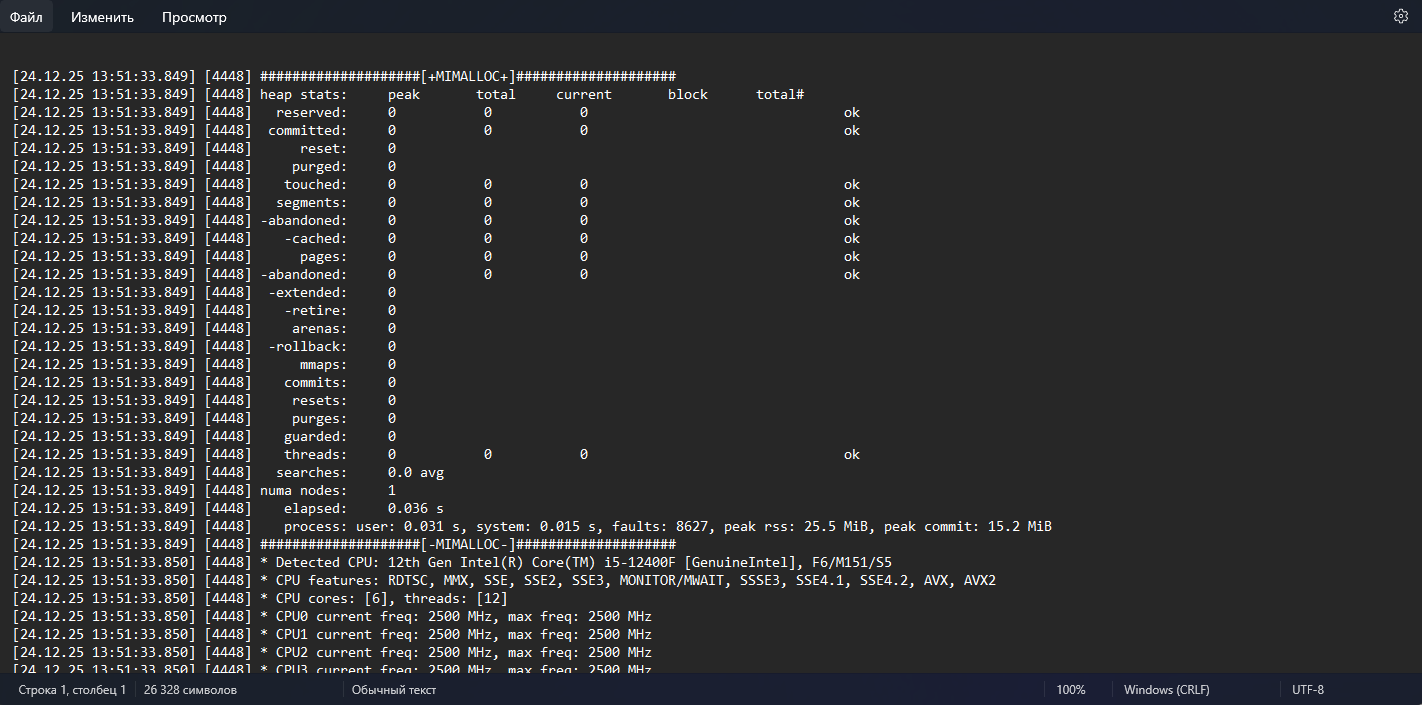Click the 'current' column header

[584, 94]
